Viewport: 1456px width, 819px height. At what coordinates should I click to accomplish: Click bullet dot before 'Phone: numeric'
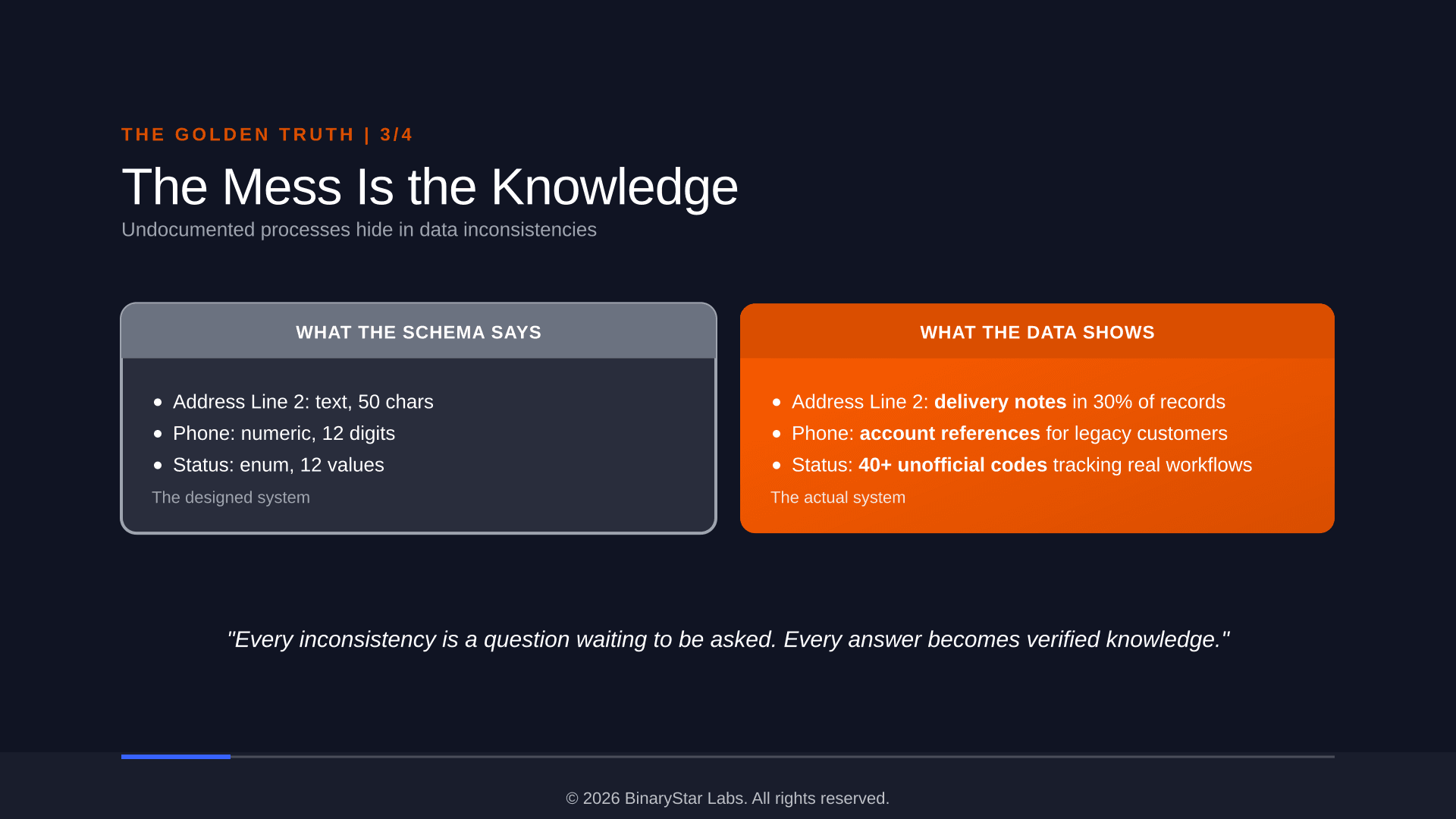pyautogui.click(x=158, y=434)
